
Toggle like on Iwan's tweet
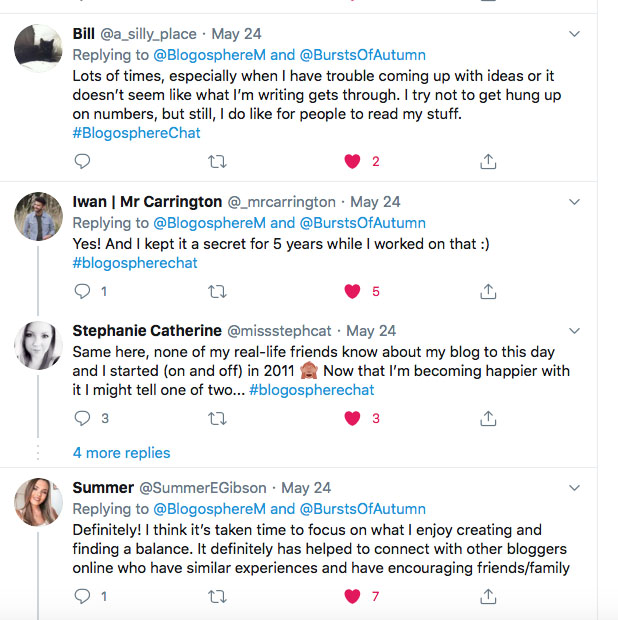click(x=352, y=291)
